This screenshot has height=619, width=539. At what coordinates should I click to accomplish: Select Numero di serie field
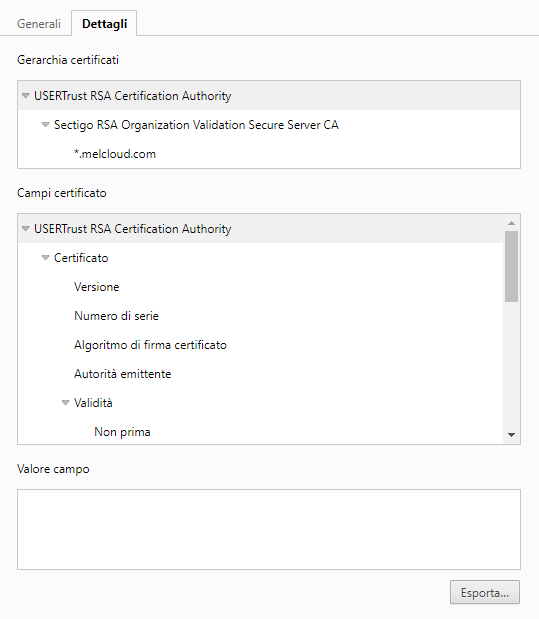tap(116, 316)
